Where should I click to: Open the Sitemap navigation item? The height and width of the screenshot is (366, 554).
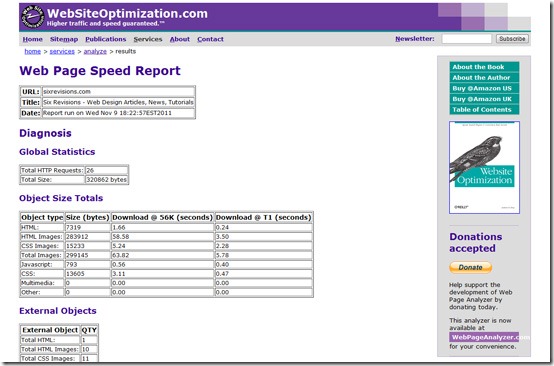click(64, 39)
